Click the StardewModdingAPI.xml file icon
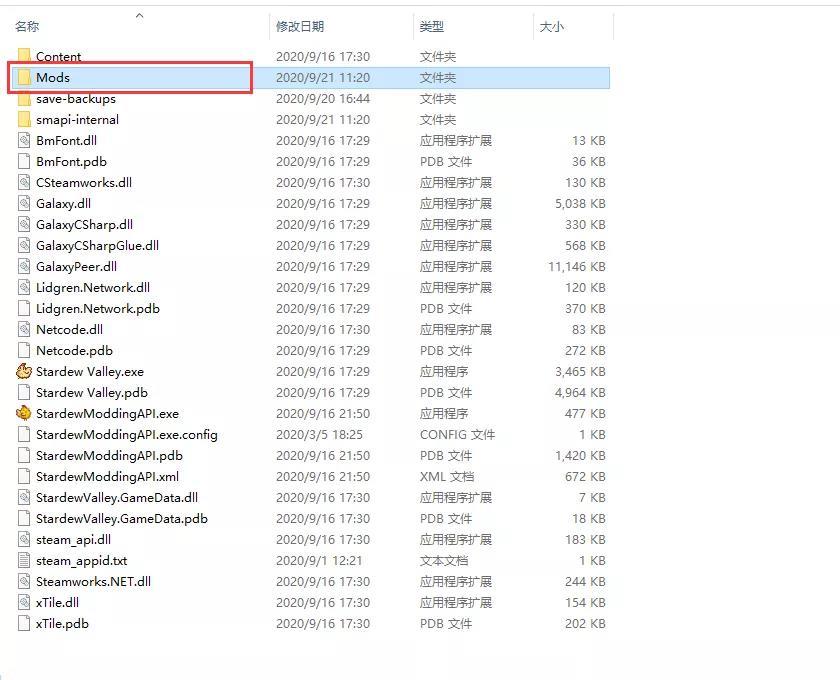 coord(24,476)
